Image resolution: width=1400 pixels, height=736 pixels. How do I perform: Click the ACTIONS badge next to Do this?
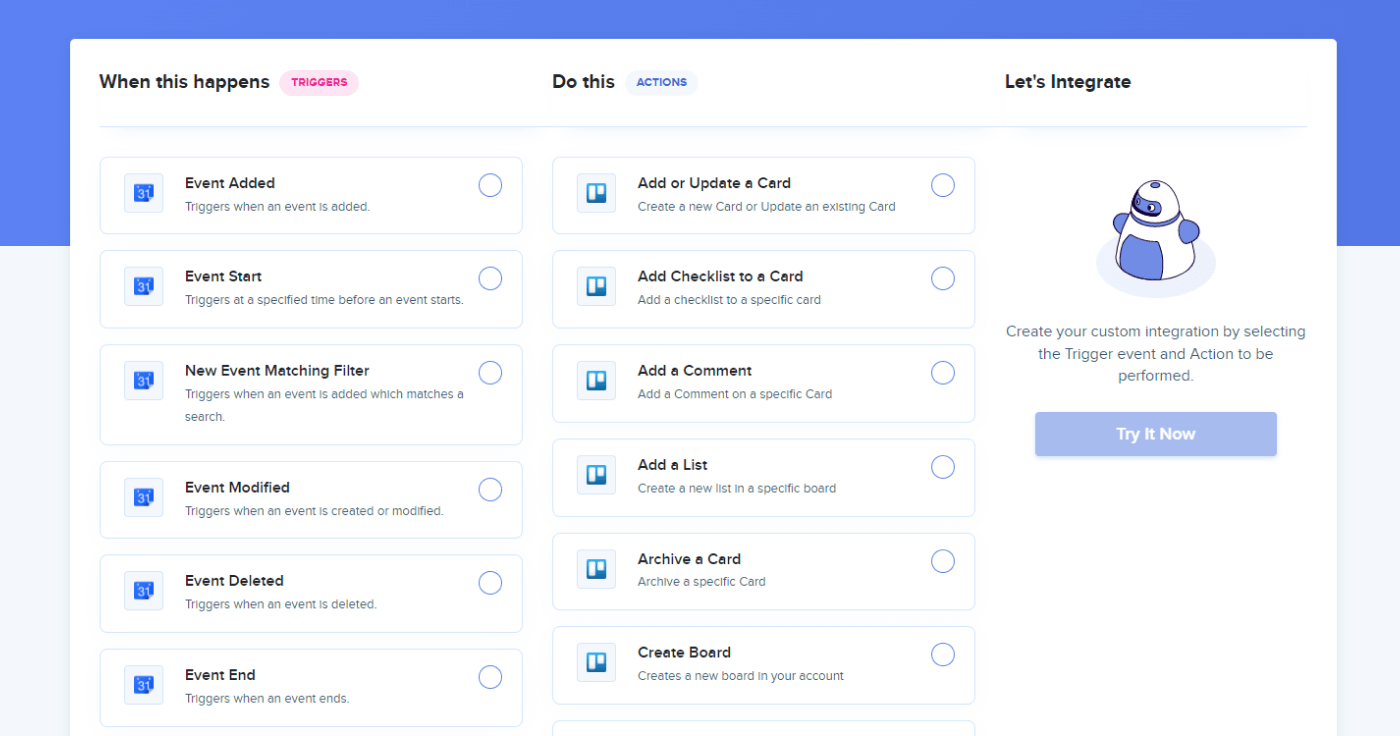pyautogui.click(x=661, y=82)
